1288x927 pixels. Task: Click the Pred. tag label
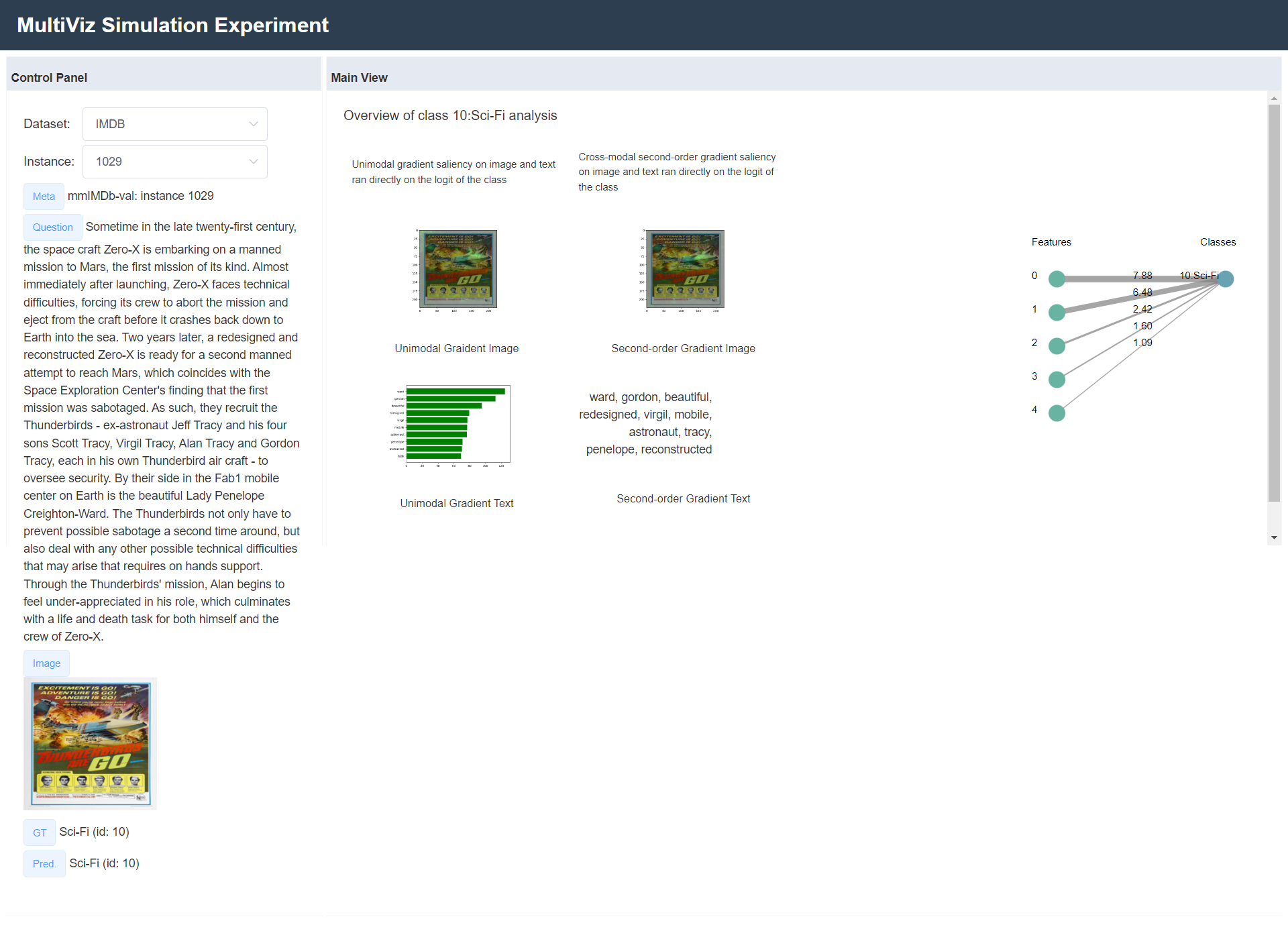click(x=44, y=864)
